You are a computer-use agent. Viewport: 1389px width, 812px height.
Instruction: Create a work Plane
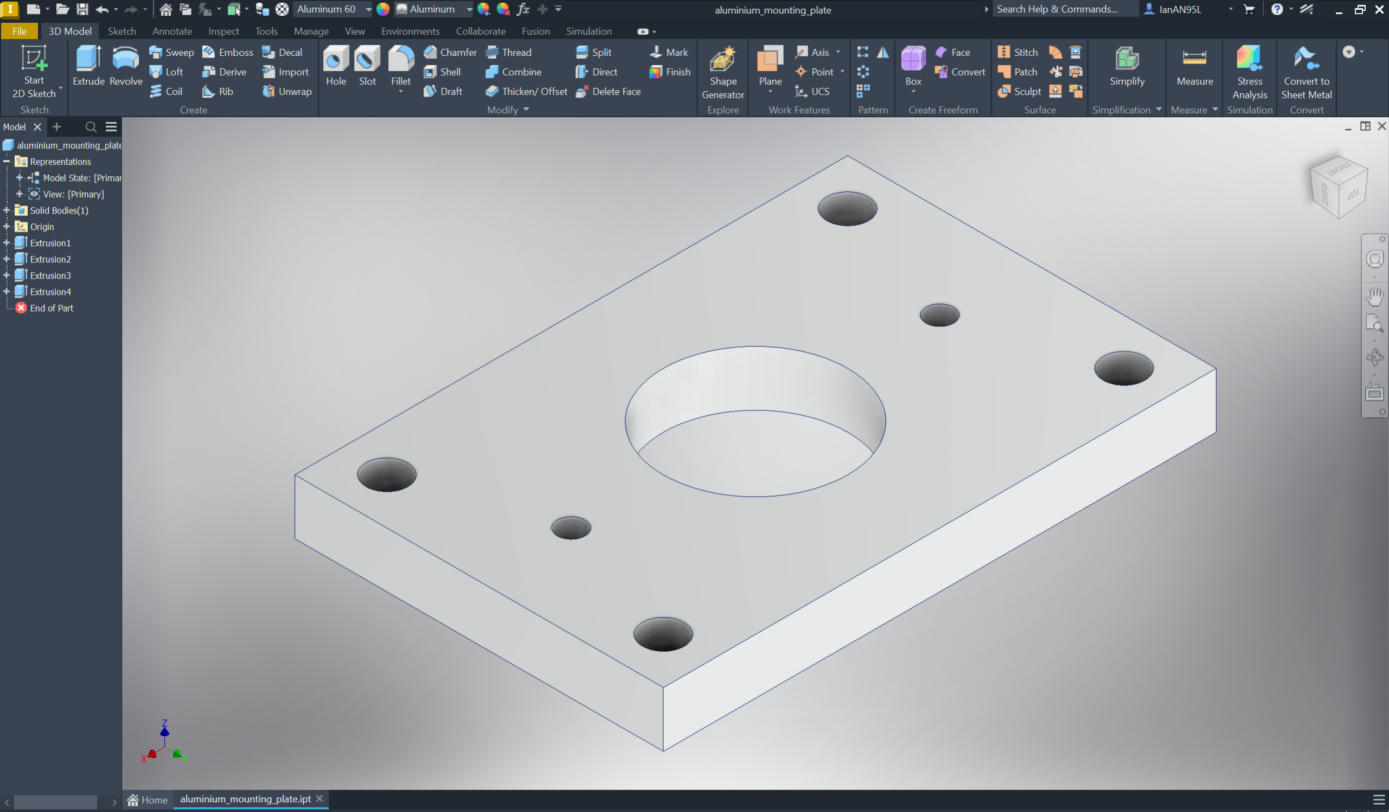(770, 70)
